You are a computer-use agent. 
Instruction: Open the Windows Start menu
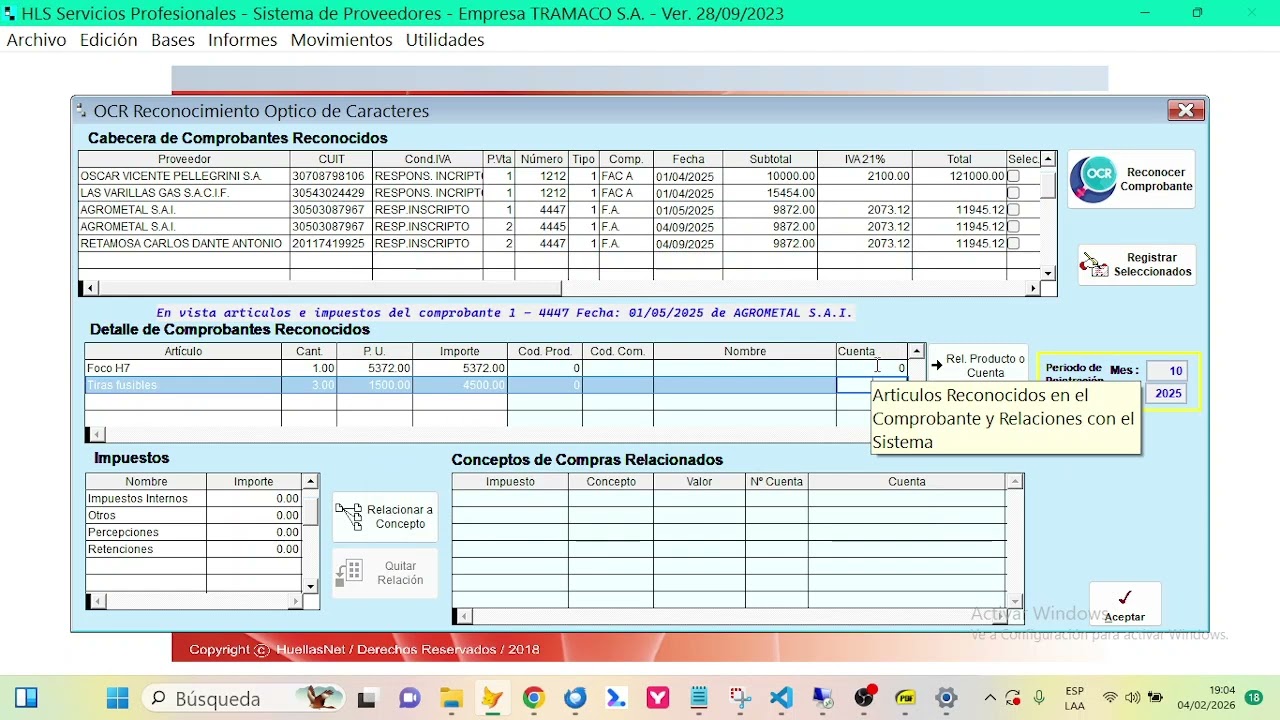117,698
